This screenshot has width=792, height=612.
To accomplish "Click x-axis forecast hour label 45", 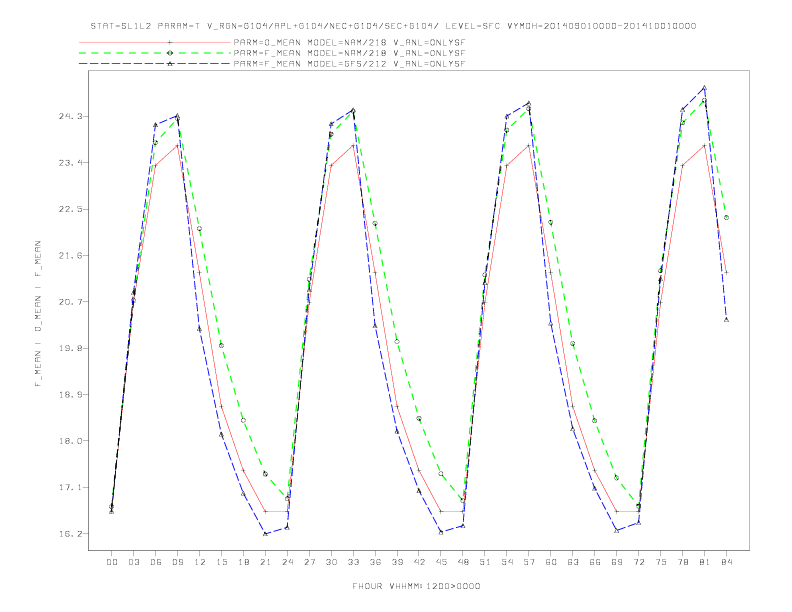I will [441, 562].
